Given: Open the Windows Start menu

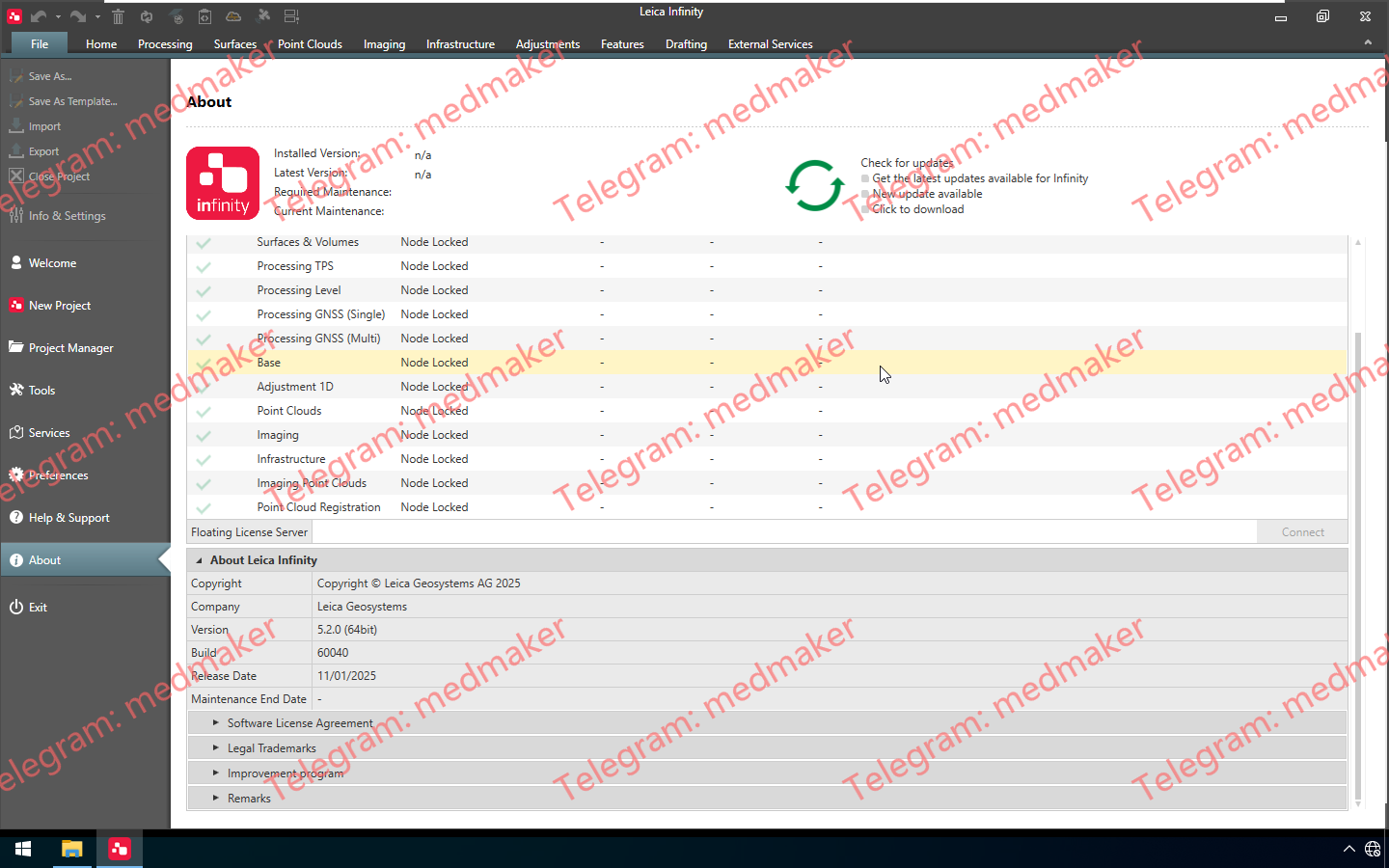Looking at the screenshot, I should [x=23, y=849].
